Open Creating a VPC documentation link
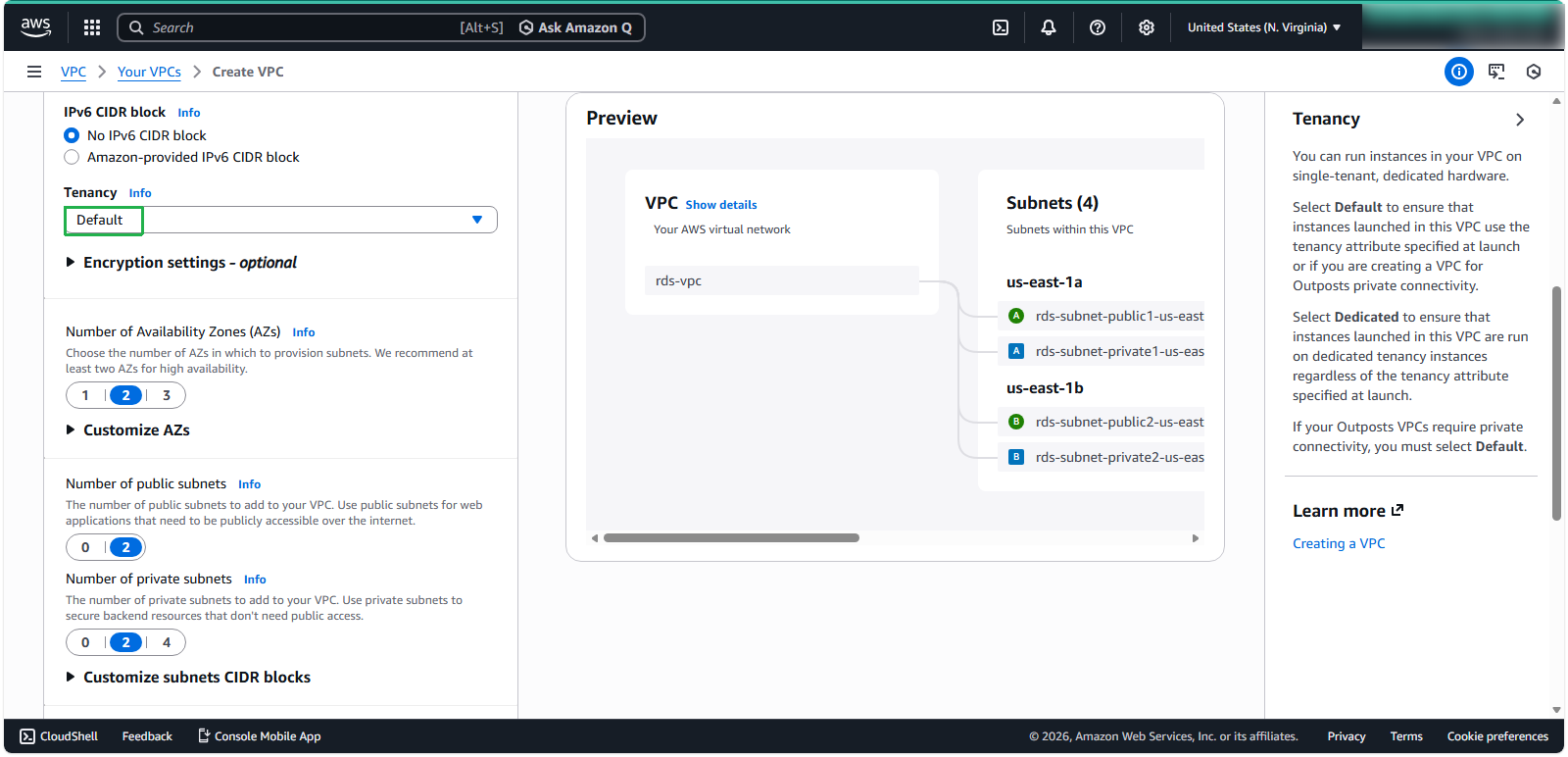Image resolution: width=1568 pixels, height=757 pixels. (1339, 543)
